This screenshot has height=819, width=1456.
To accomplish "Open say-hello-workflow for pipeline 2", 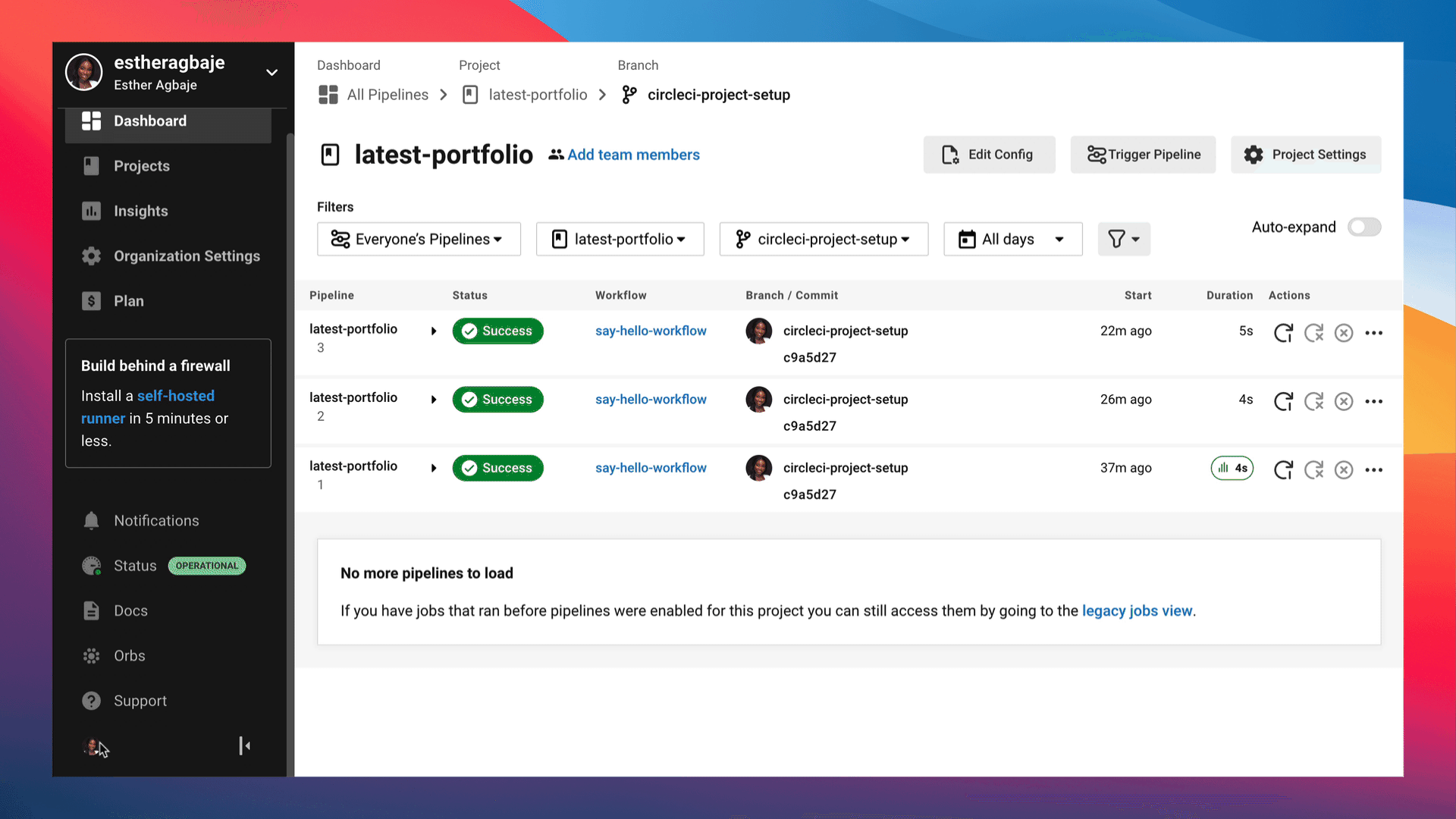I will click(651, 400).
